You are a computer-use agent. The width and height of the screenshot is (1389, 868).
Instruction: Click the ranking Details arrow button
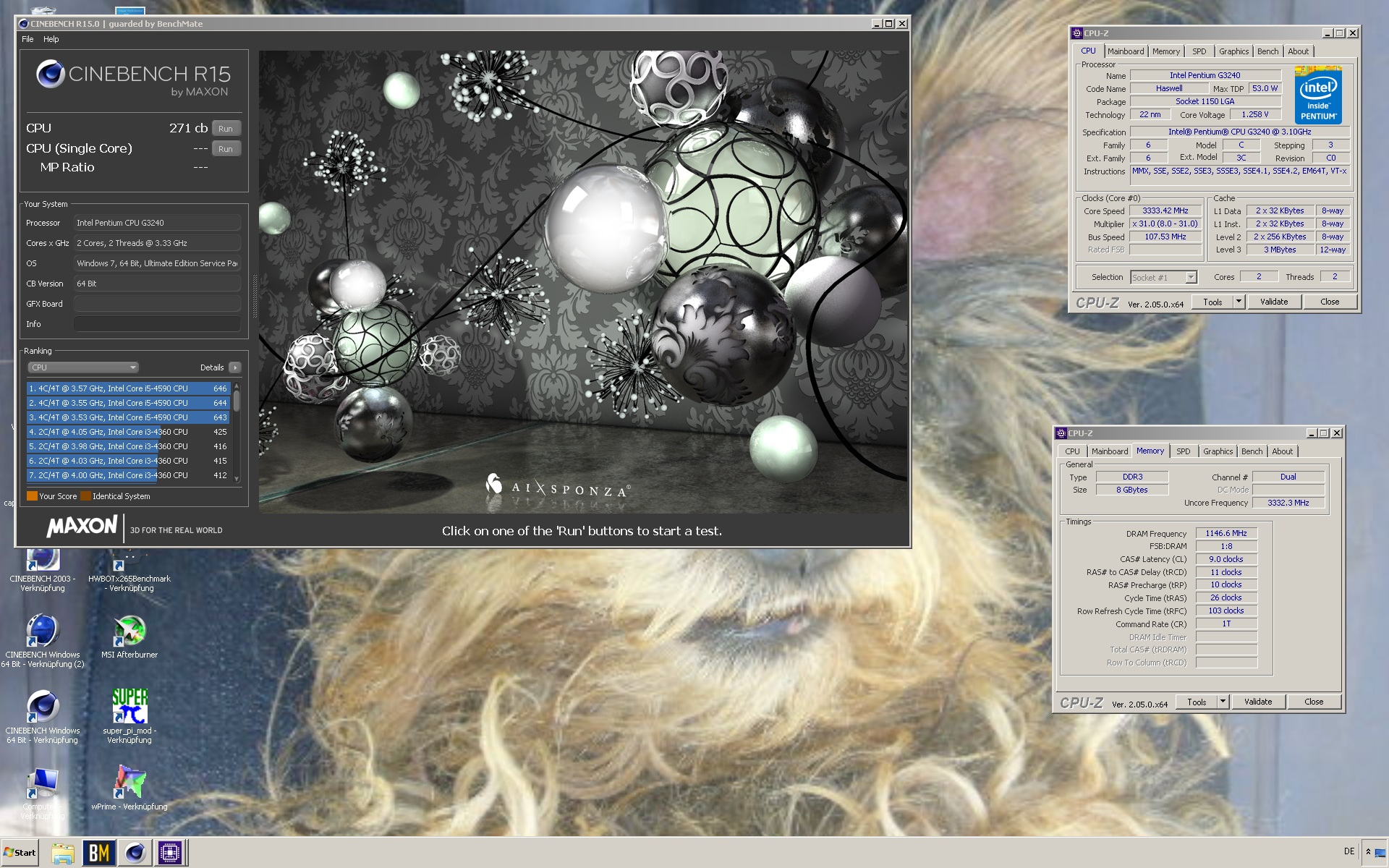(x=235, y=367)
